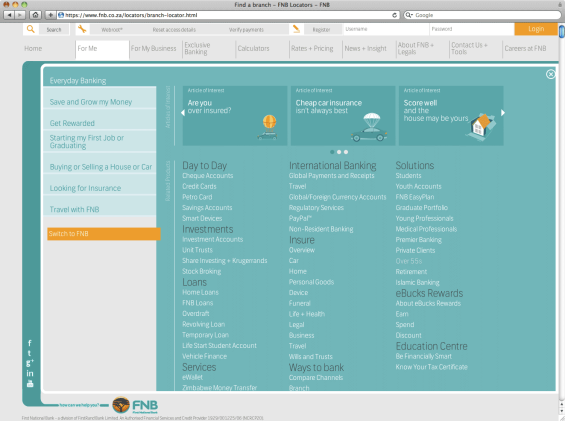Open the browser home icon
This screenshot has height=421, width=565.
click(35, 15)
